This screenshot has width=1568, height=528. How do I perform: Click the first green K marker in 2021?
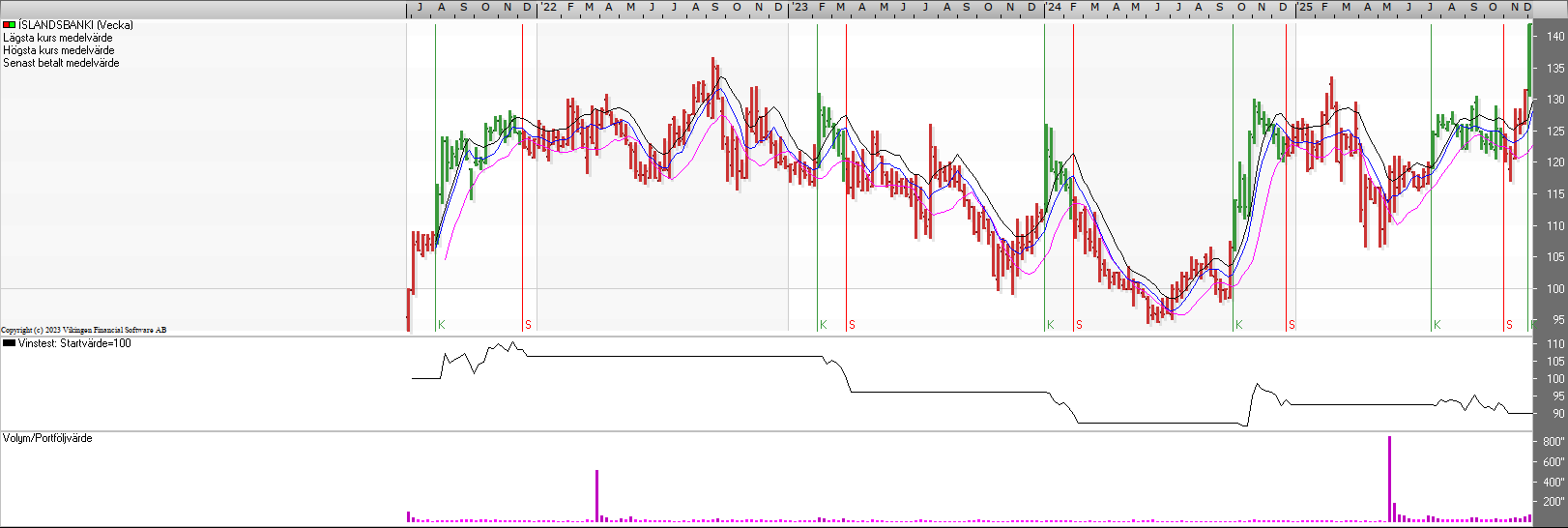441,325
